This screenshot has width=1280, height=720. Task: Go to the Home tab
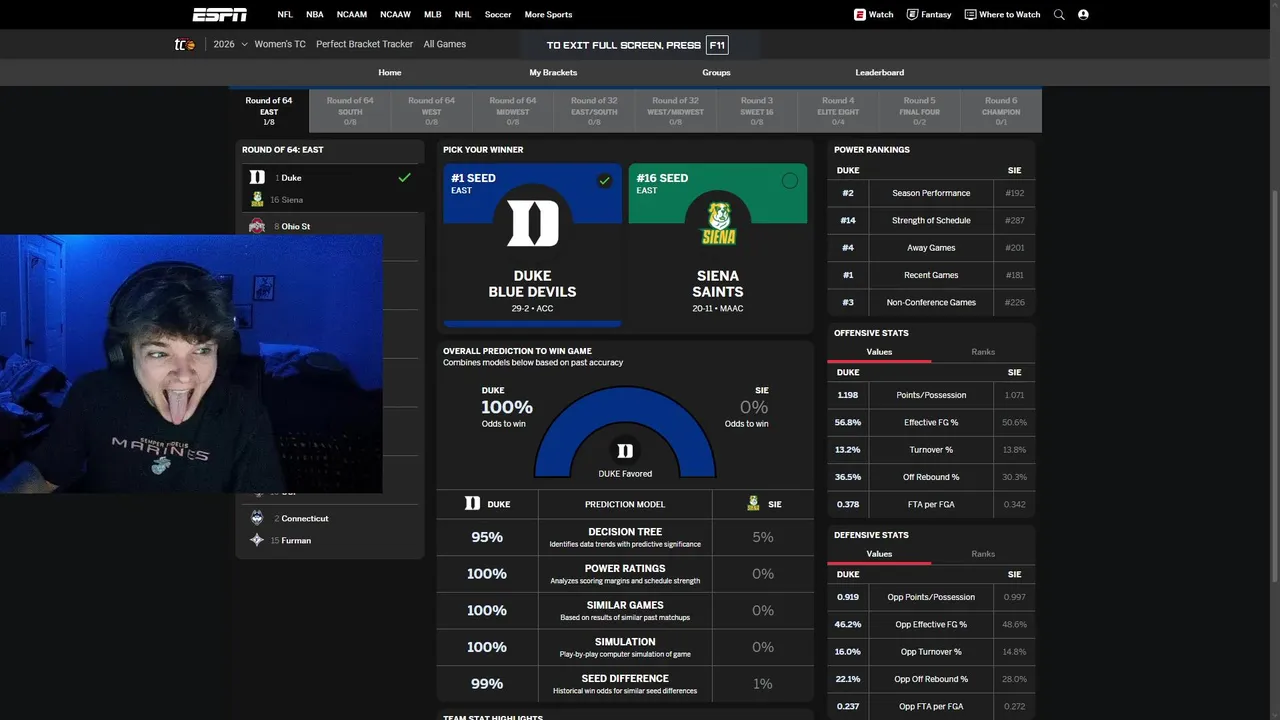pos(390,72)
